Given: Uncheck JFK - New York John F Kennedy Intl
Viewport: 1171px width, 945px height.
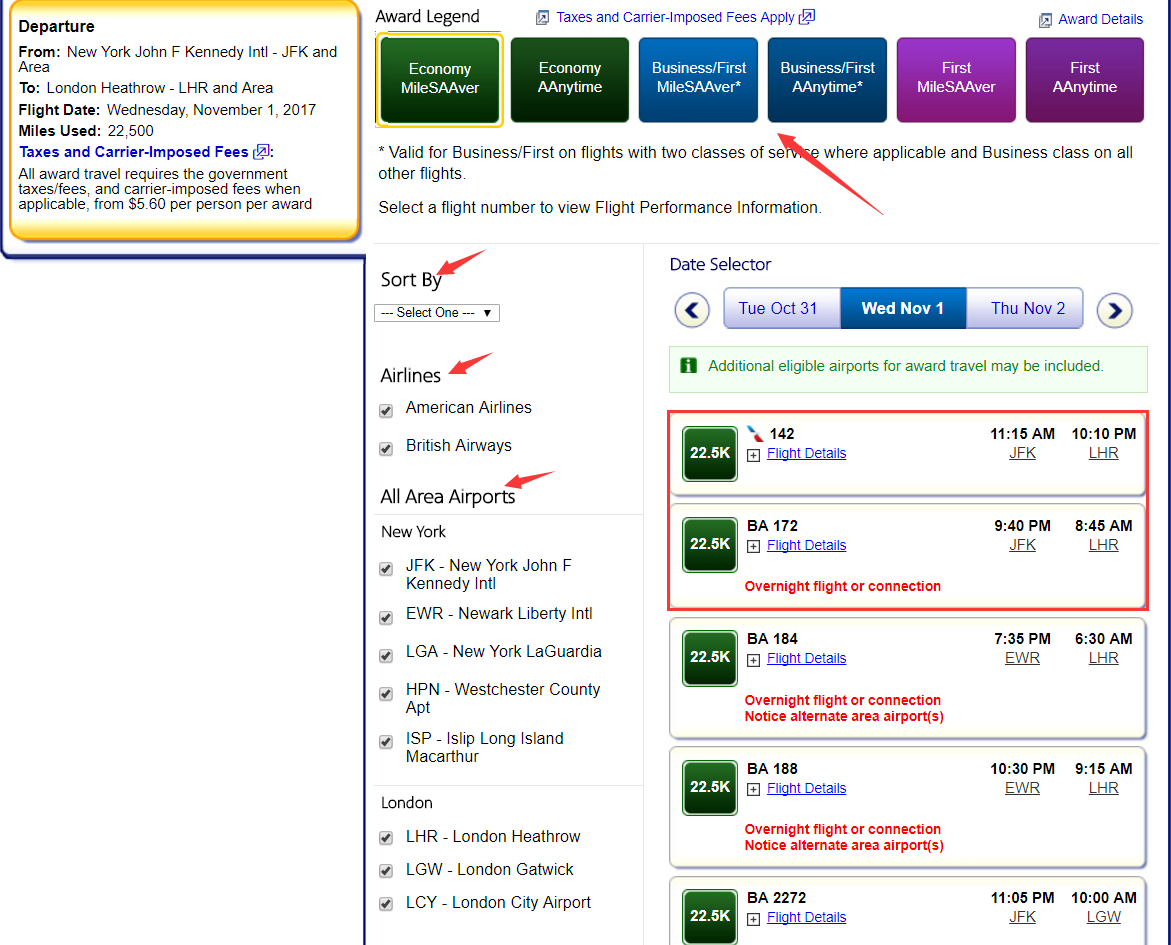Looking at the screenshot, I should [x=386, y=568].
